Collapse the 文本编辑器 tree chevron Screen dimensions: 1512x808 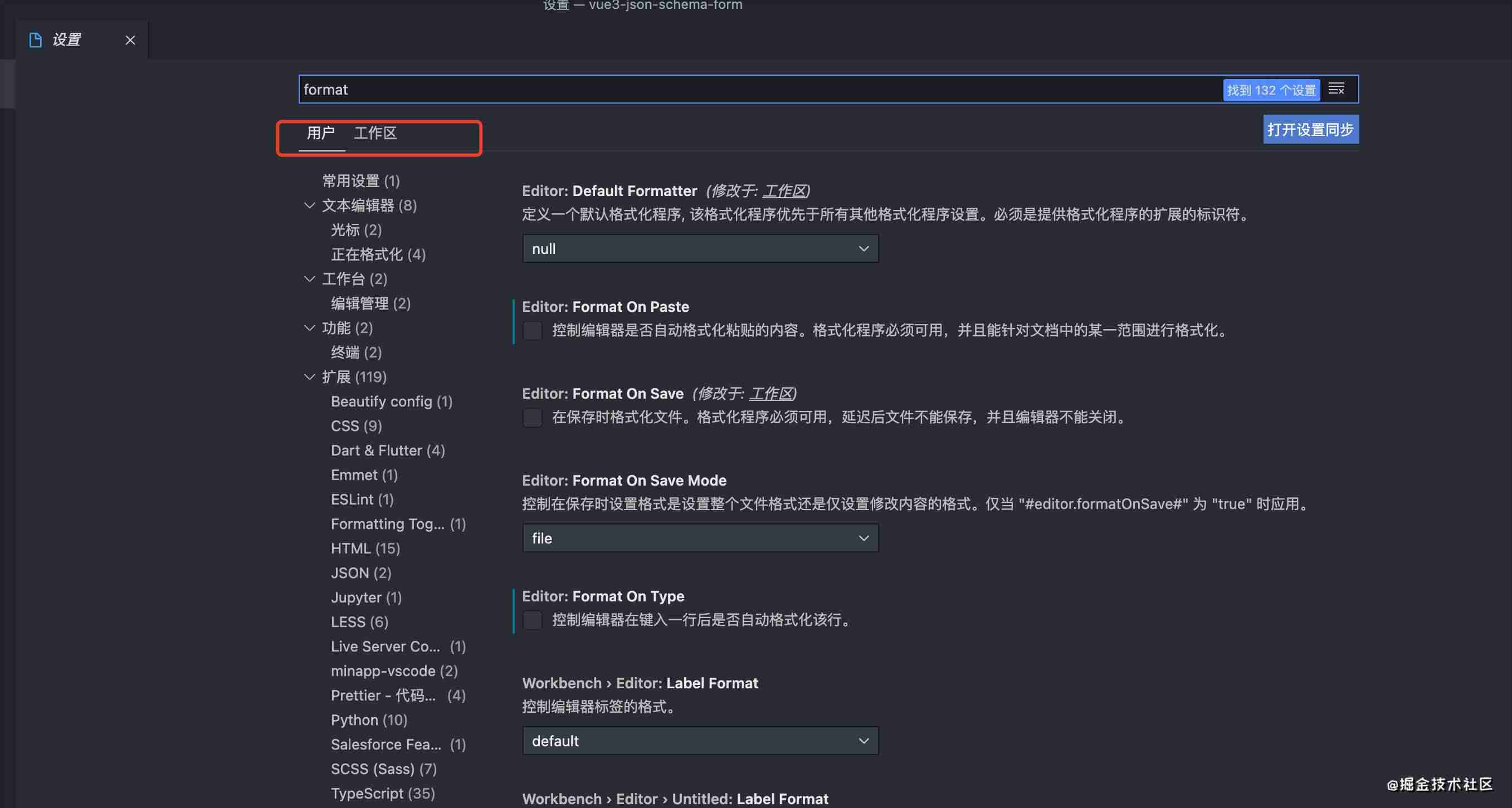[x=310, y=205]
